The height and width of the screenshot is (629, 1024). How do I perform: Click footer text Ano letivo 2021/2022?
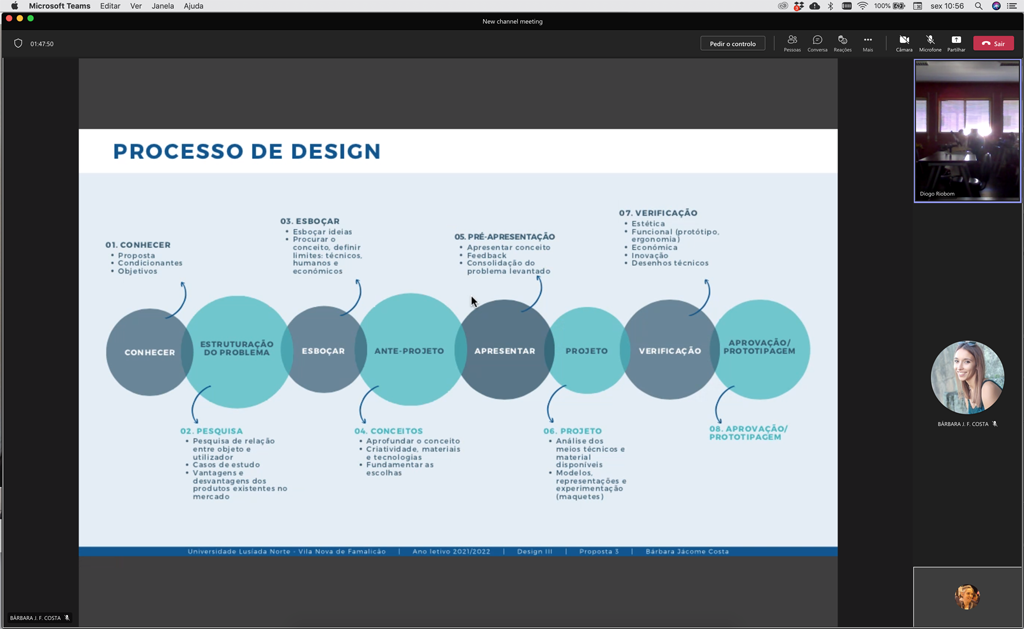[451, 551]
